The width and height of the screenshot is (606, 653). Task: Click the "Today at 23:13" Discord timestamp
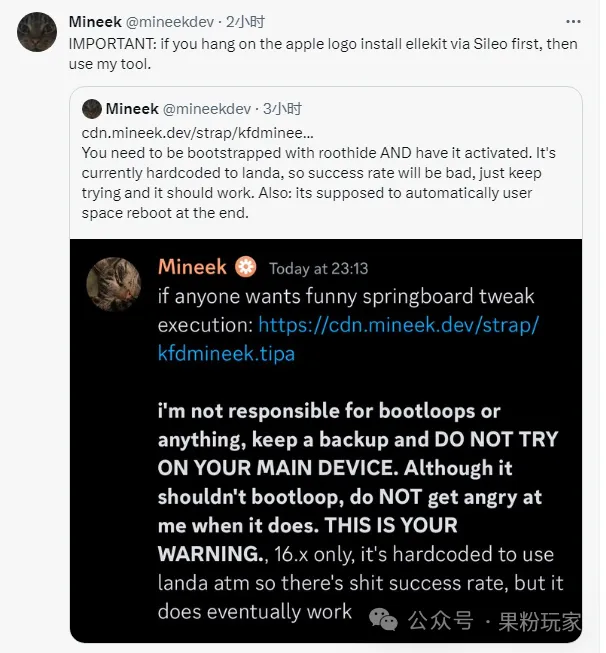pos(319,268)
